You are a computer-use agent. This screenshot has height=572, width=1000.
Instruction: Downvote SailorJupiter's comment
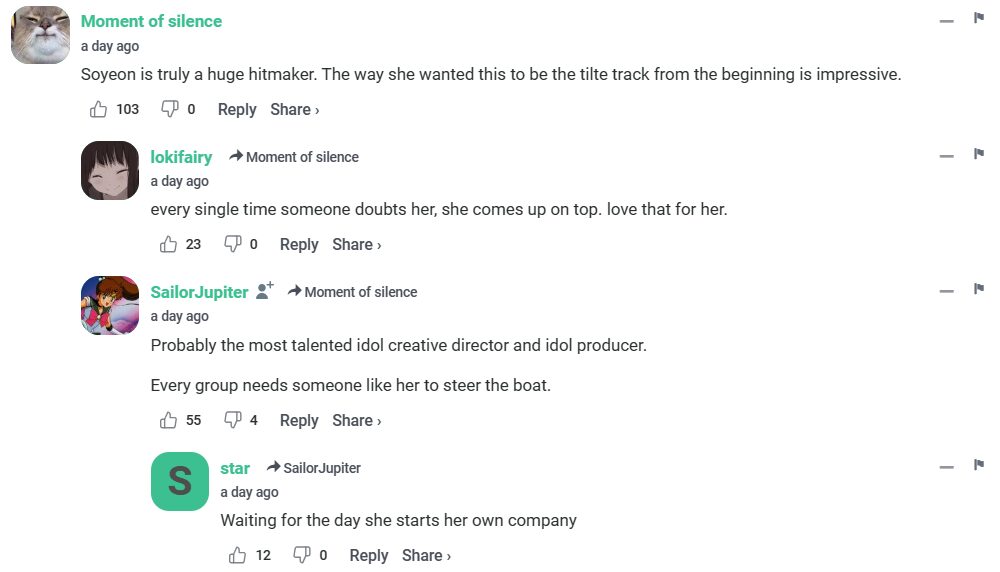232,420
